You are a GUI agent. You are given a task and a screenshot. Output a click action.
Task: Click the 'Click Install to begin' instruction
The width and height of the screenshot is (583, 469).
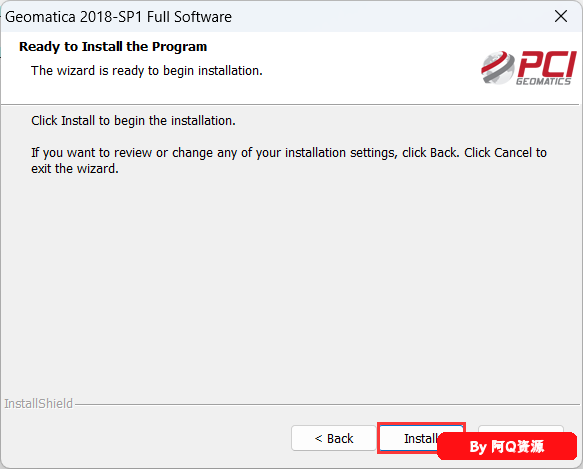click(x=133, y=121)
